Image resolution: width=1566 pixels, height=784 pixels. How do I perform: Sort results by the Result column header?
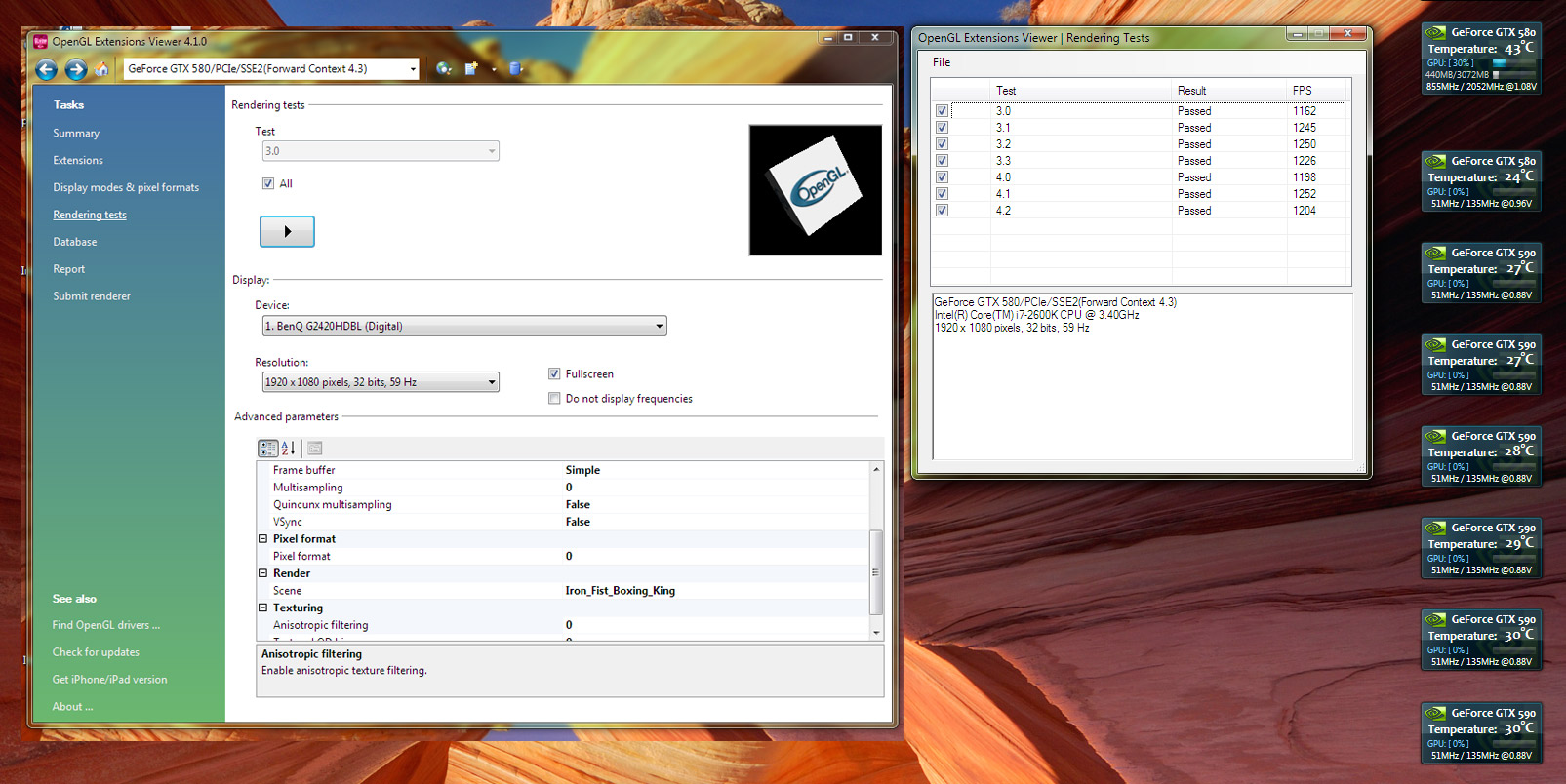coord(1229,91)
